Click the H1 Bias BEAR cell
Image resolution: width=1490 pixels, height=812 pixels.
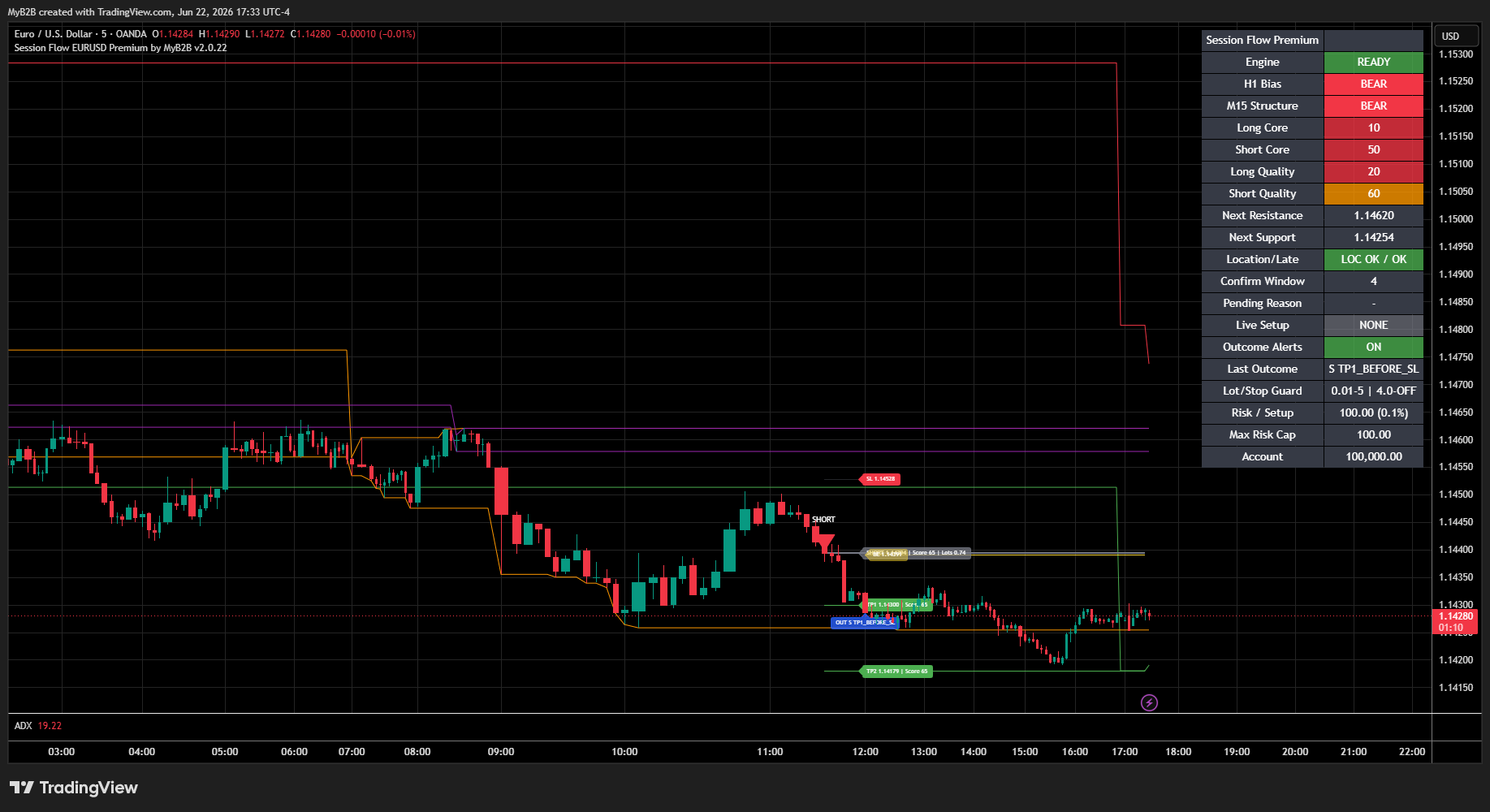(1373, 84)
